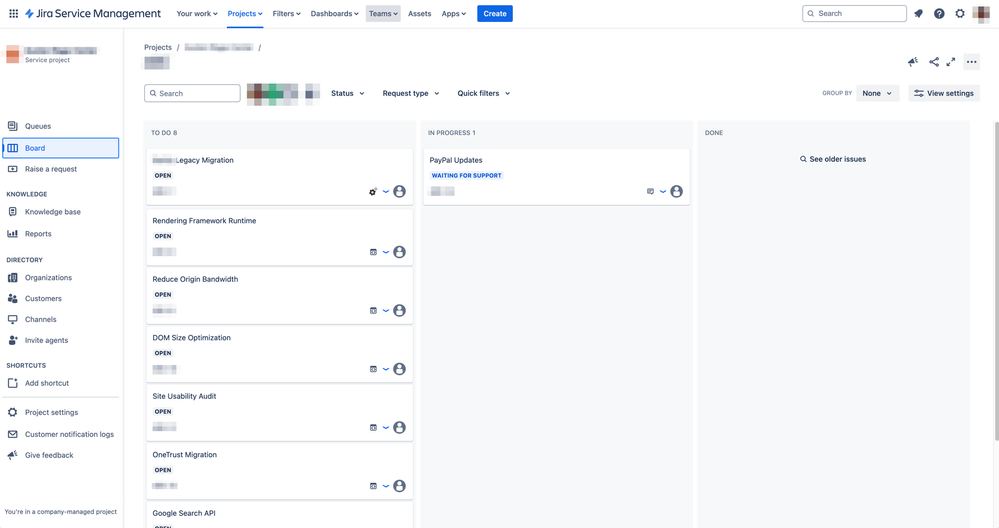Open View settings button
The width and height of the screenshot is (999, 528).
[x=944, y=93]
